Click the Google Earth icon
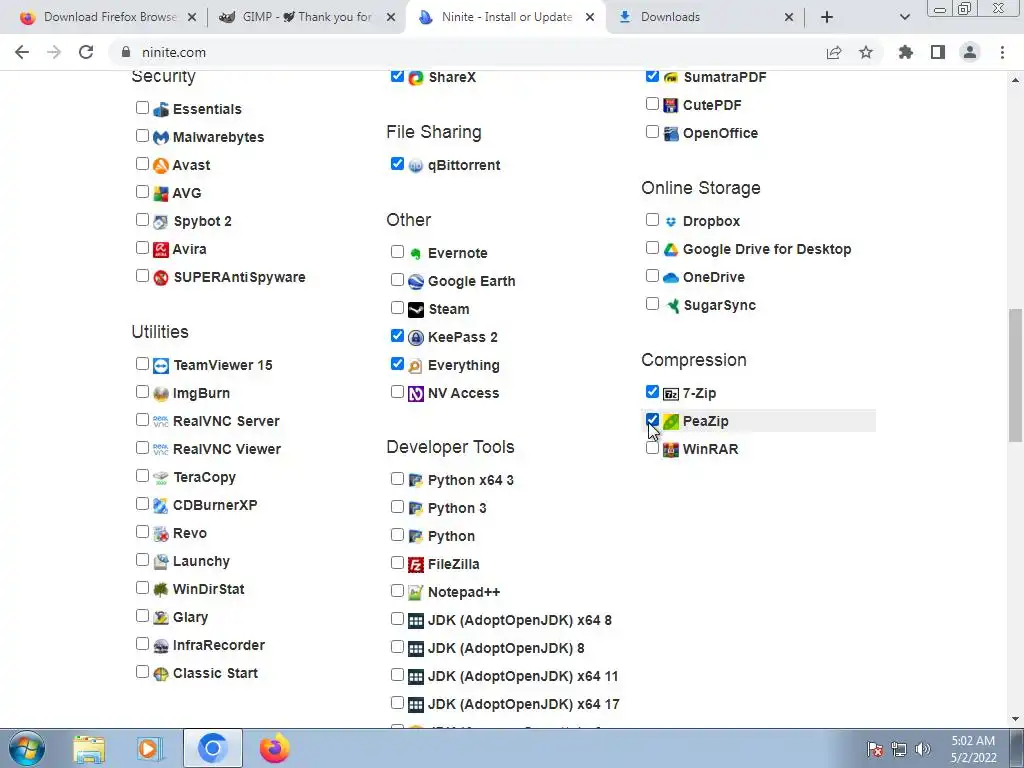Viewport: 1024px width, 768px height. (416, 281)
